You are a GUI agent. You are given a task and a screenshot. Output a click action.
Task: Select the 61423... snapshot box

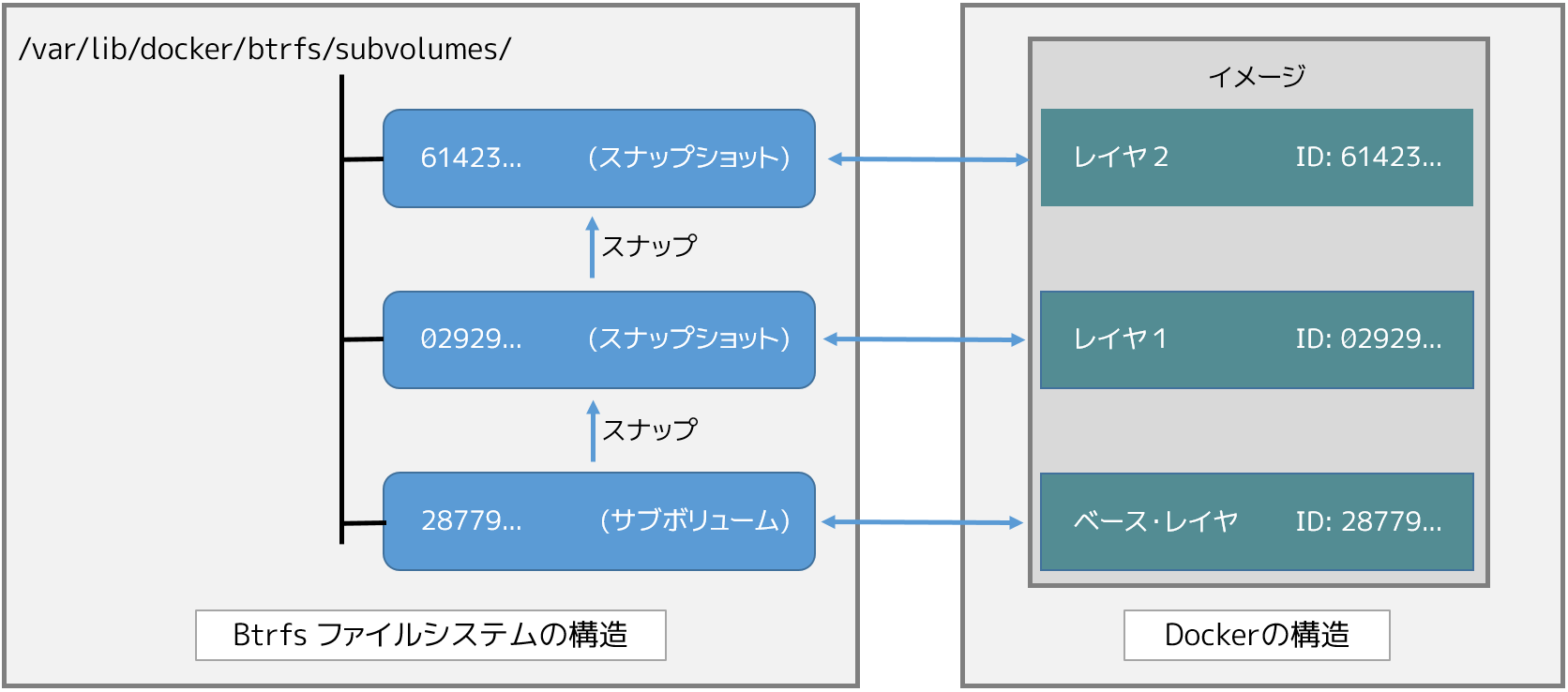(x=599, y=158)
